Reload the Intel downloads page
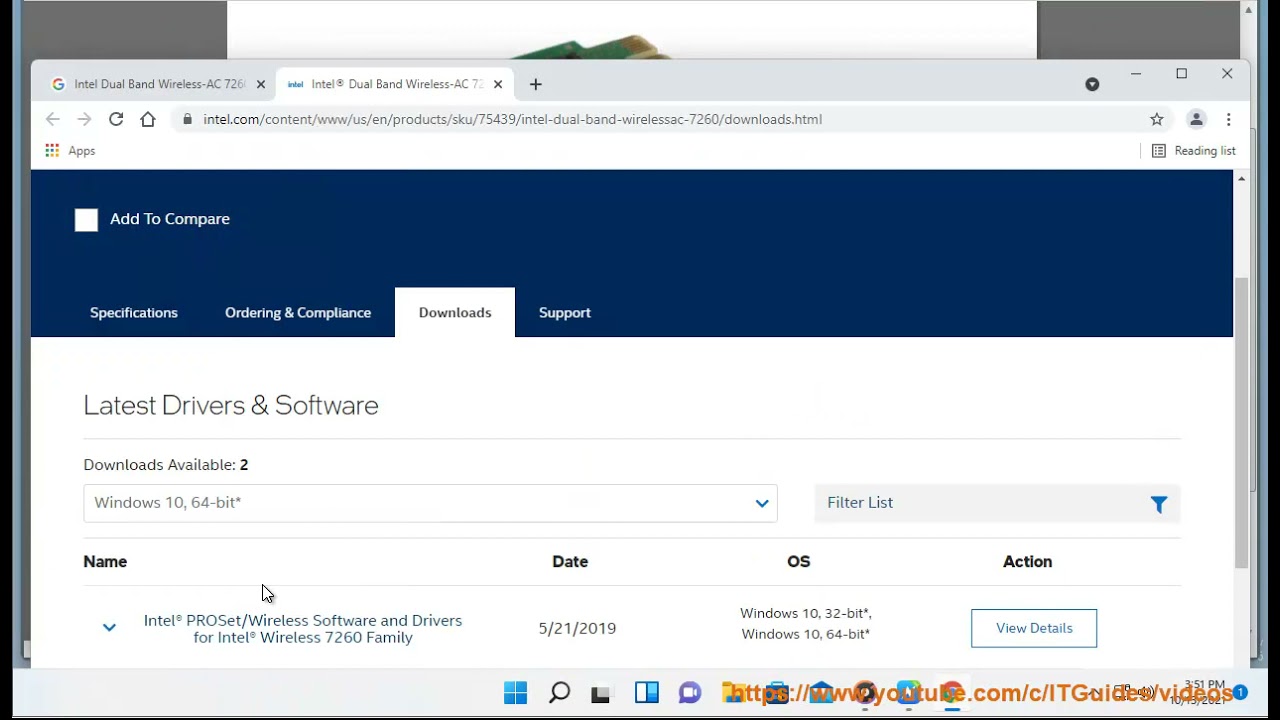The height and width of the screenshot is (720, 1280). click(116, 119)
